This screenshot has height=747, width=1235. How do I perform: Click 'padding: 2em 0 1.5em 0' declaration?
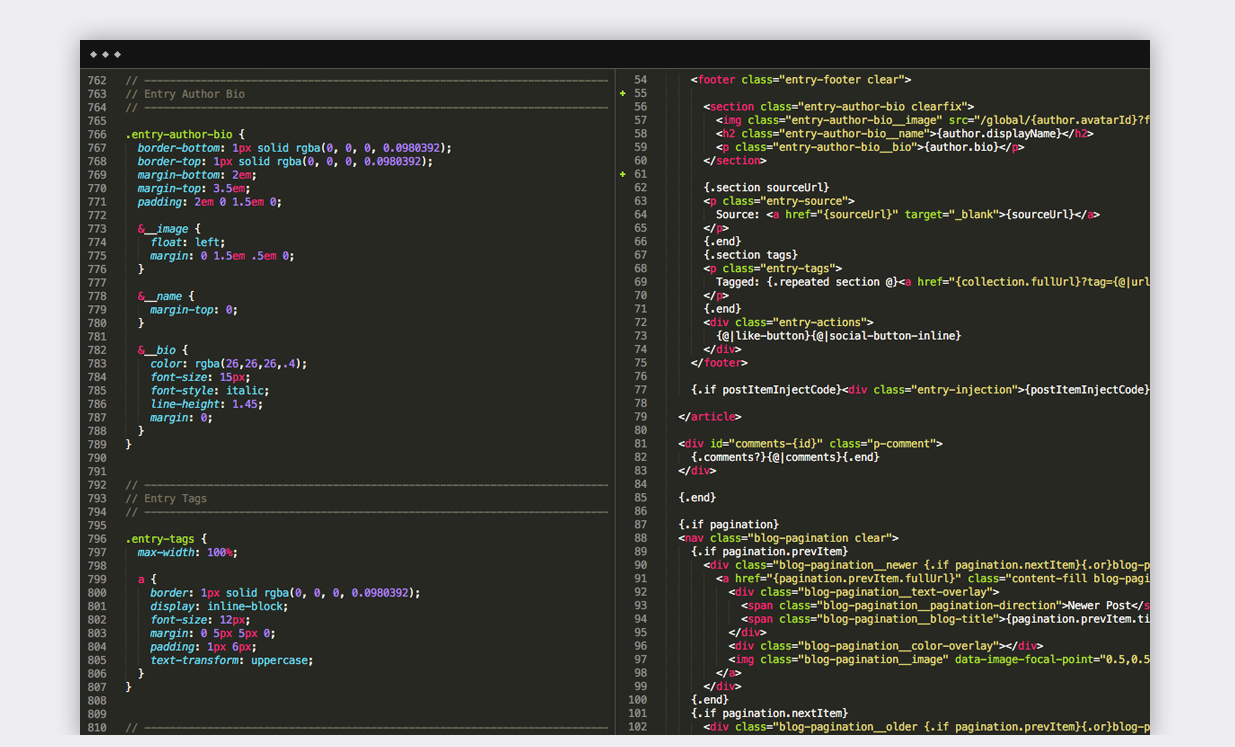pyautogui.click(x=210, y=202)
